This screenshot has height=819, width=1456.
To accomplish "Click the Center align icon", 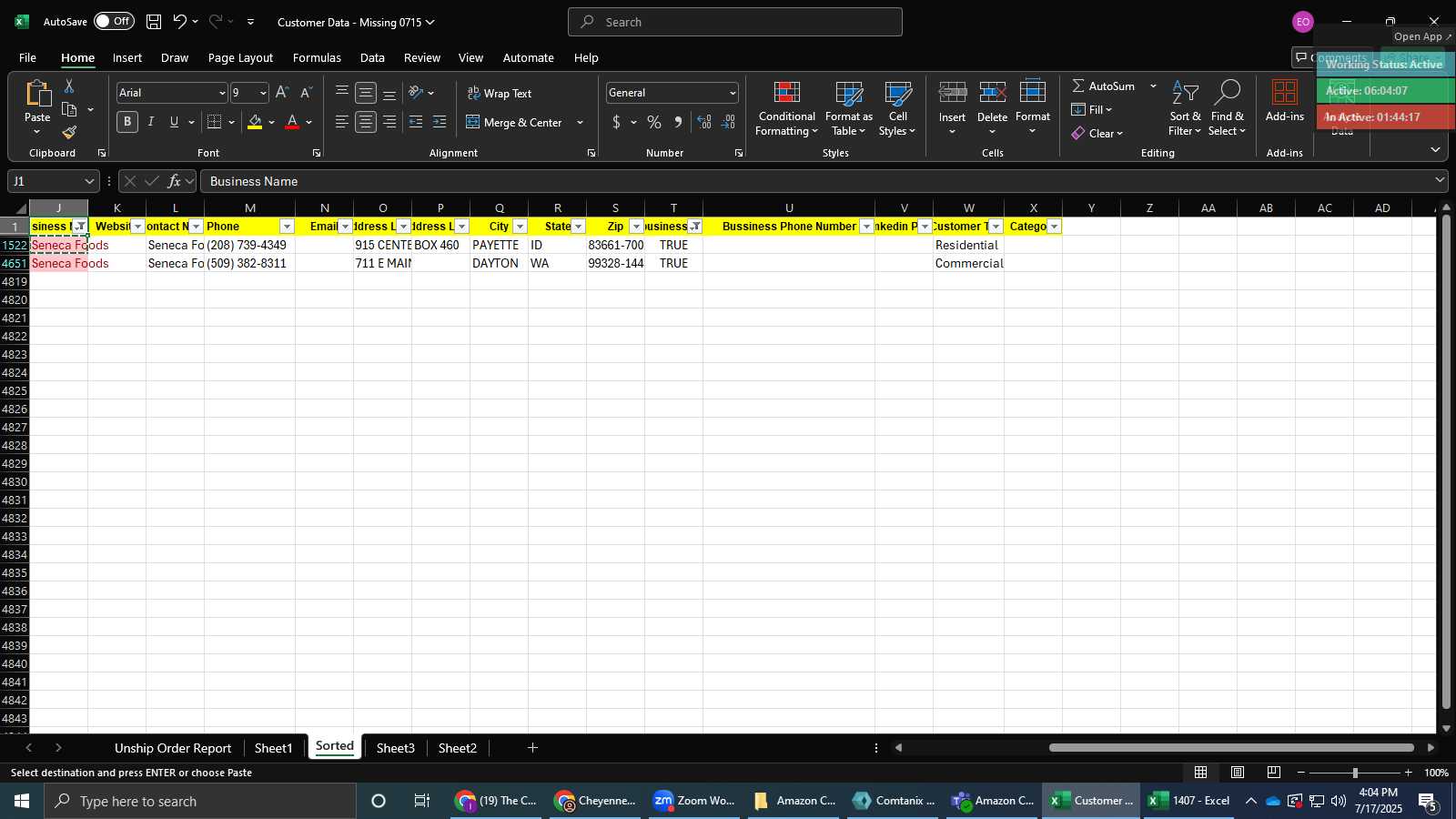I will pyautogui.click(x=366, y=122).
